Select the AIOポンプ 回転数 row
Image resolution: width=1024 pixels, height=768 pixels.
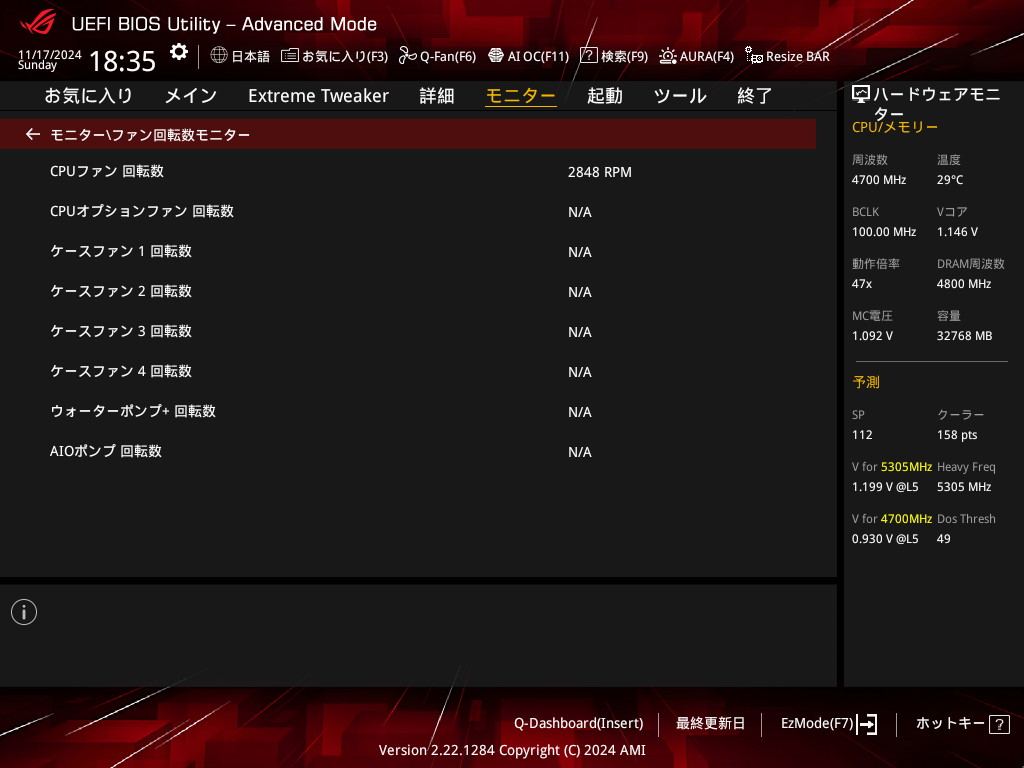tap(408, 451)
